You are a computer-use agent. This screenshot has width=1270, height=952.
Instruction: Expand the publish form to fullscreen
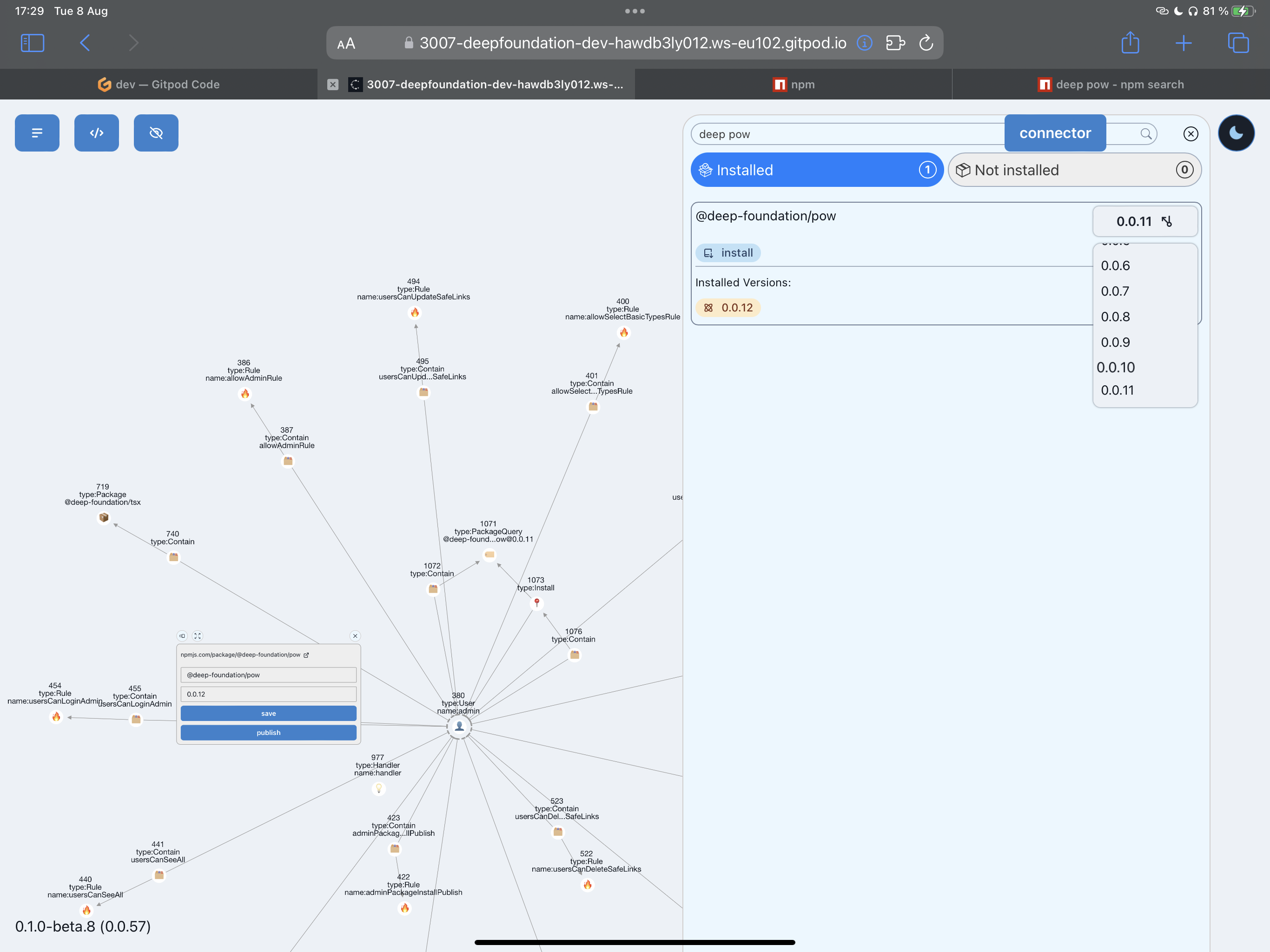[198, 635]
